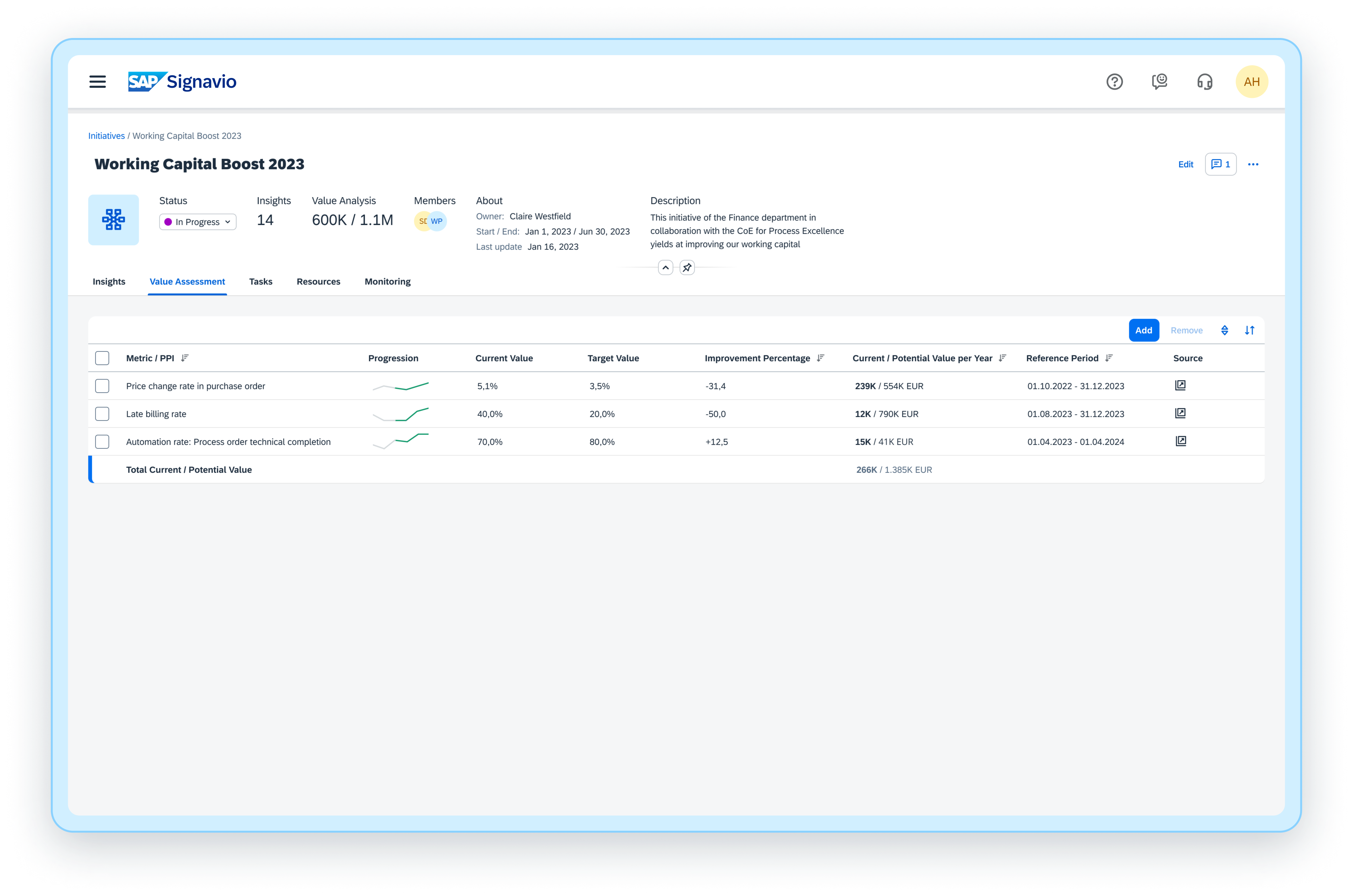1353x896 pixels.
Task: Open source link for Price change rate
Action: (x=1180, y=385)
